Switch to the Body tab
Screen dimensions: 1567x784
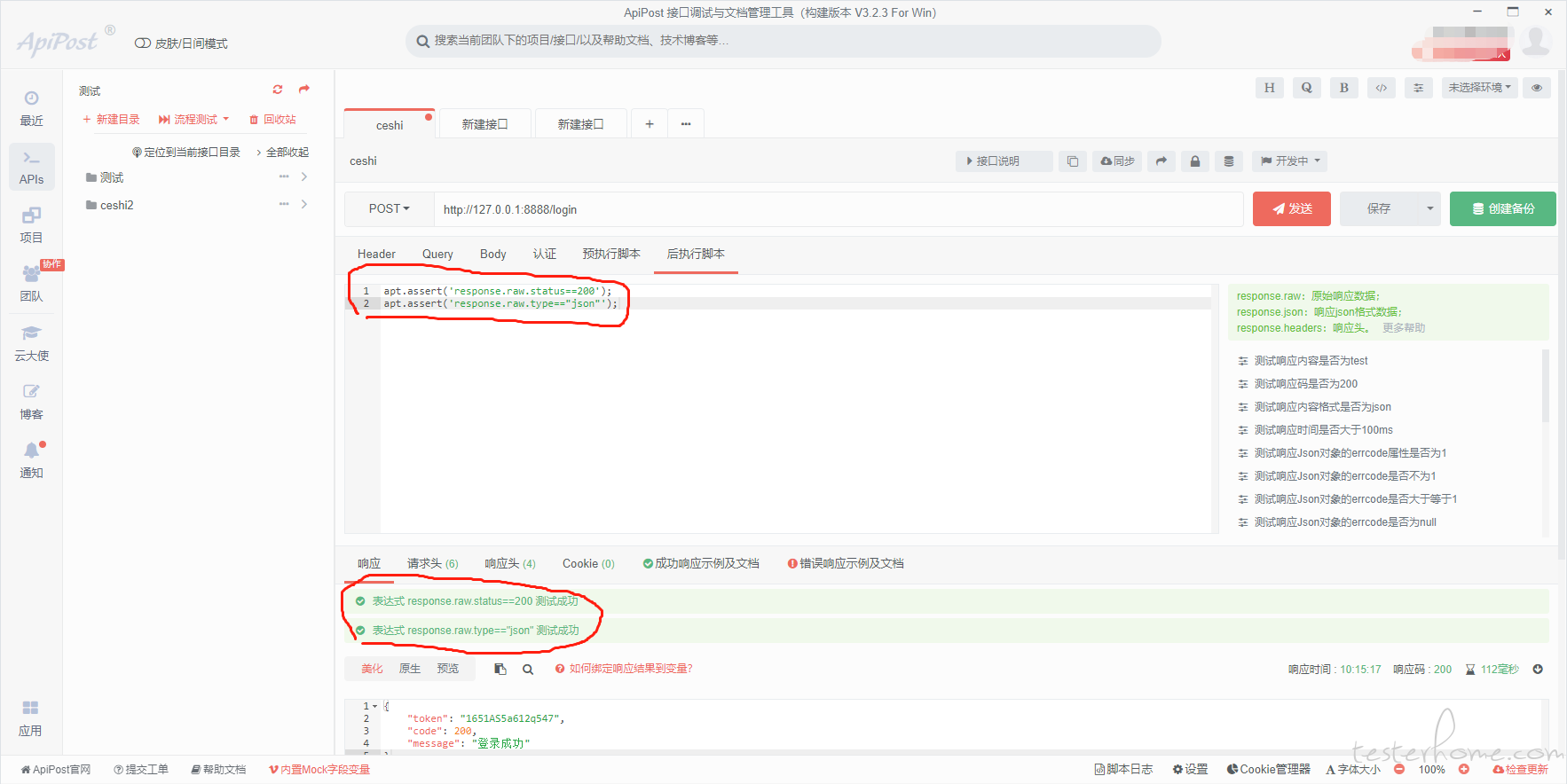coord(493,255)
